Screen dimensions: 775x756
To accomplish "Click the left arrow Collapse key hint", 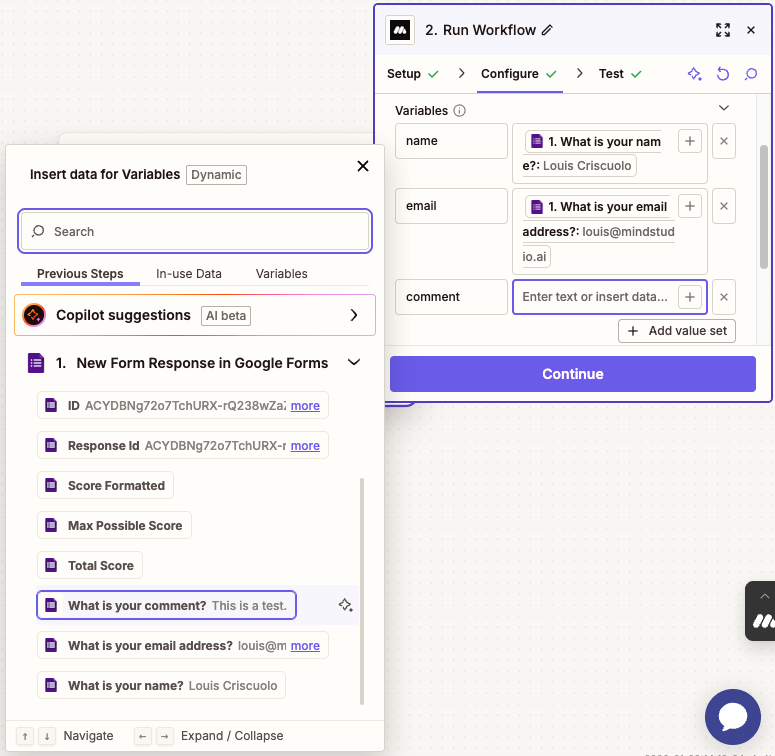I will click(142, 736).
